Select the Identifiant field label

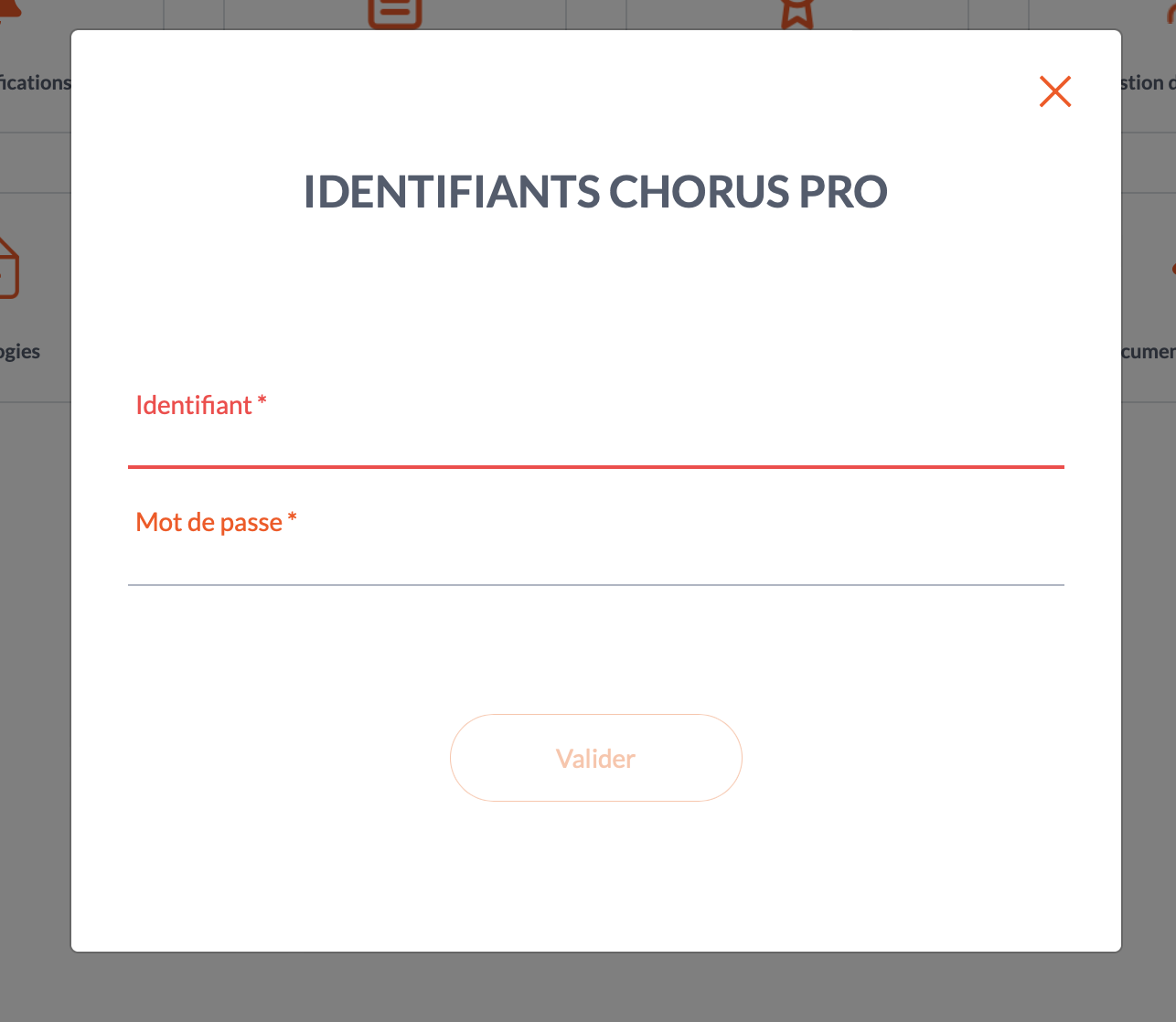201,405
